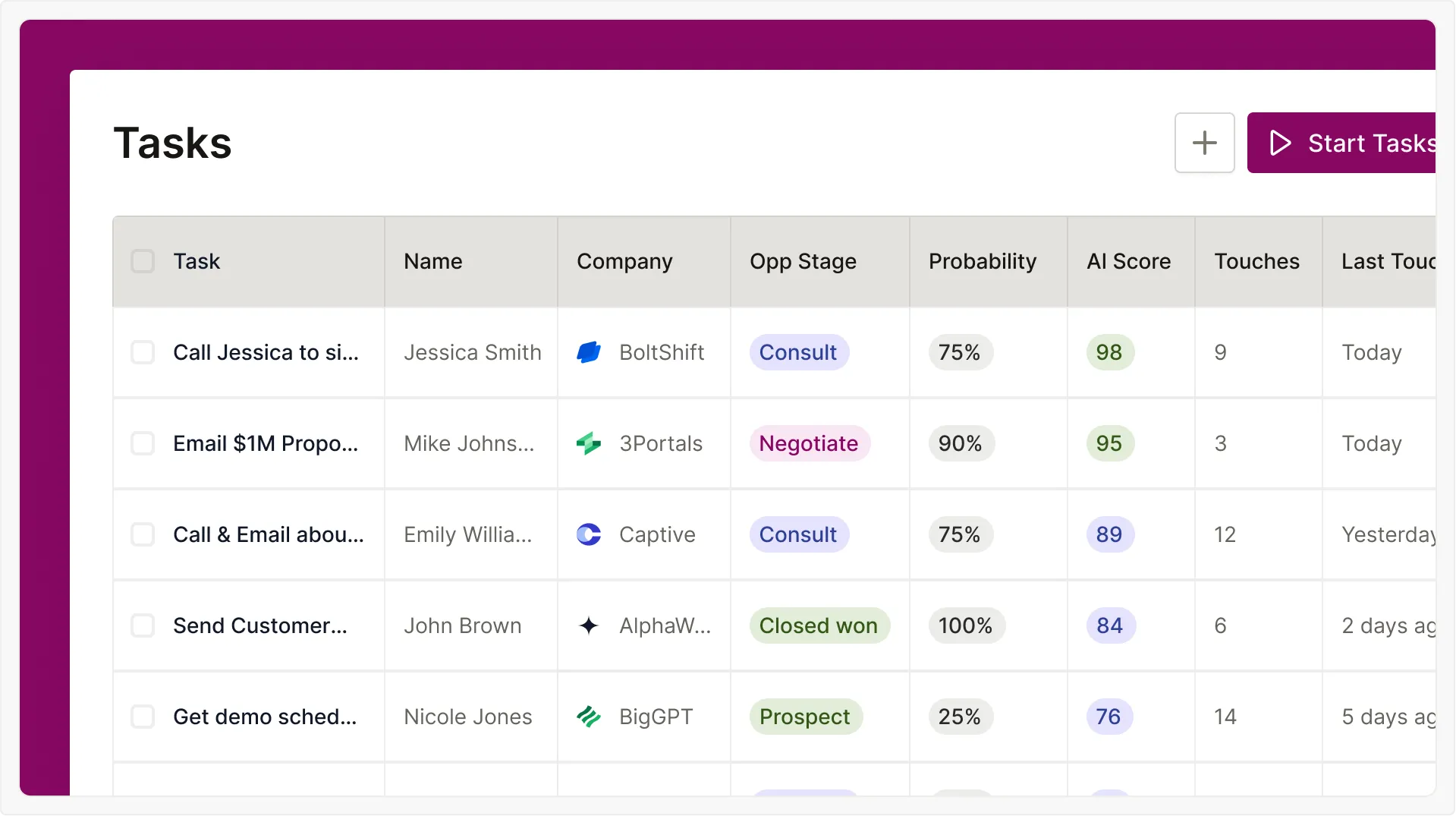Check the checkbox for Emily Williams's task
Screen dimensions: 1456x816
click(143, 534)
